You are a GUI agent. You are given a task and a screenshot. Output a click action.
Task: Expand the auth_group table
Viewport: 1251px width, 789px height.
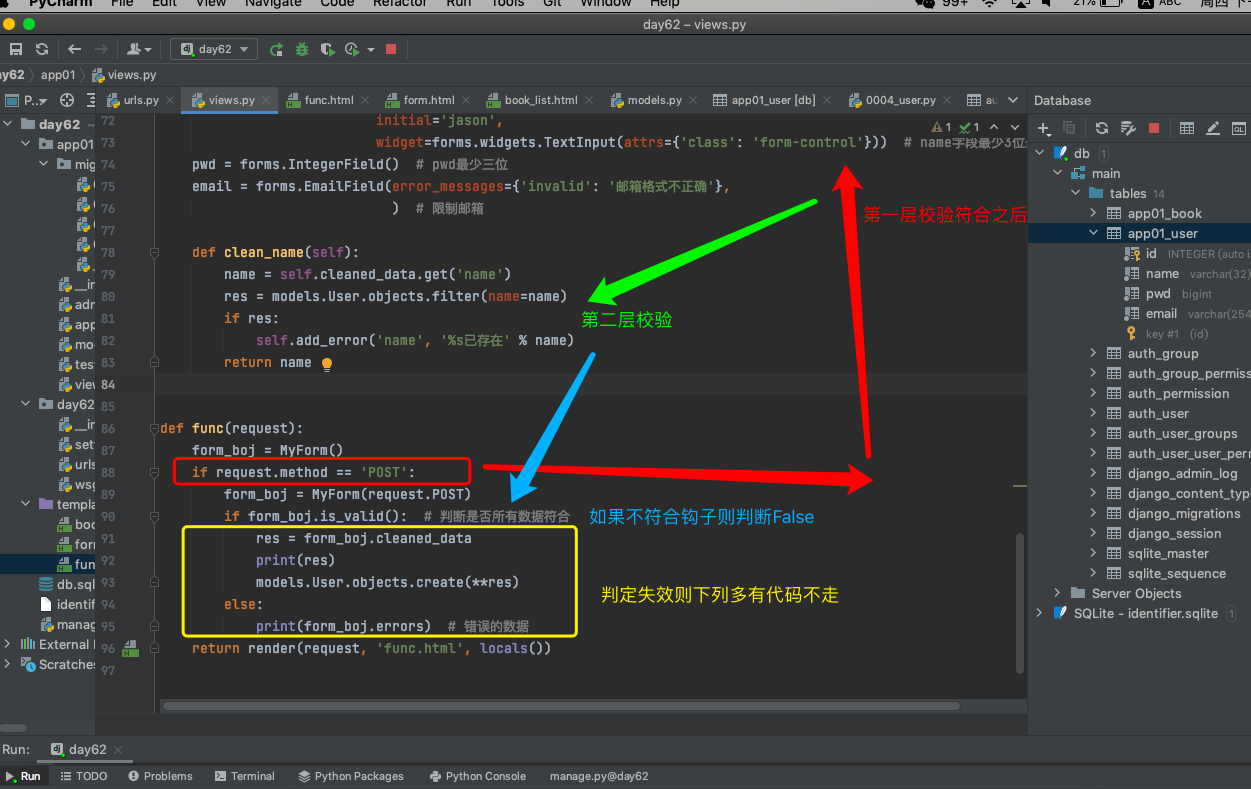[1094, 353]
